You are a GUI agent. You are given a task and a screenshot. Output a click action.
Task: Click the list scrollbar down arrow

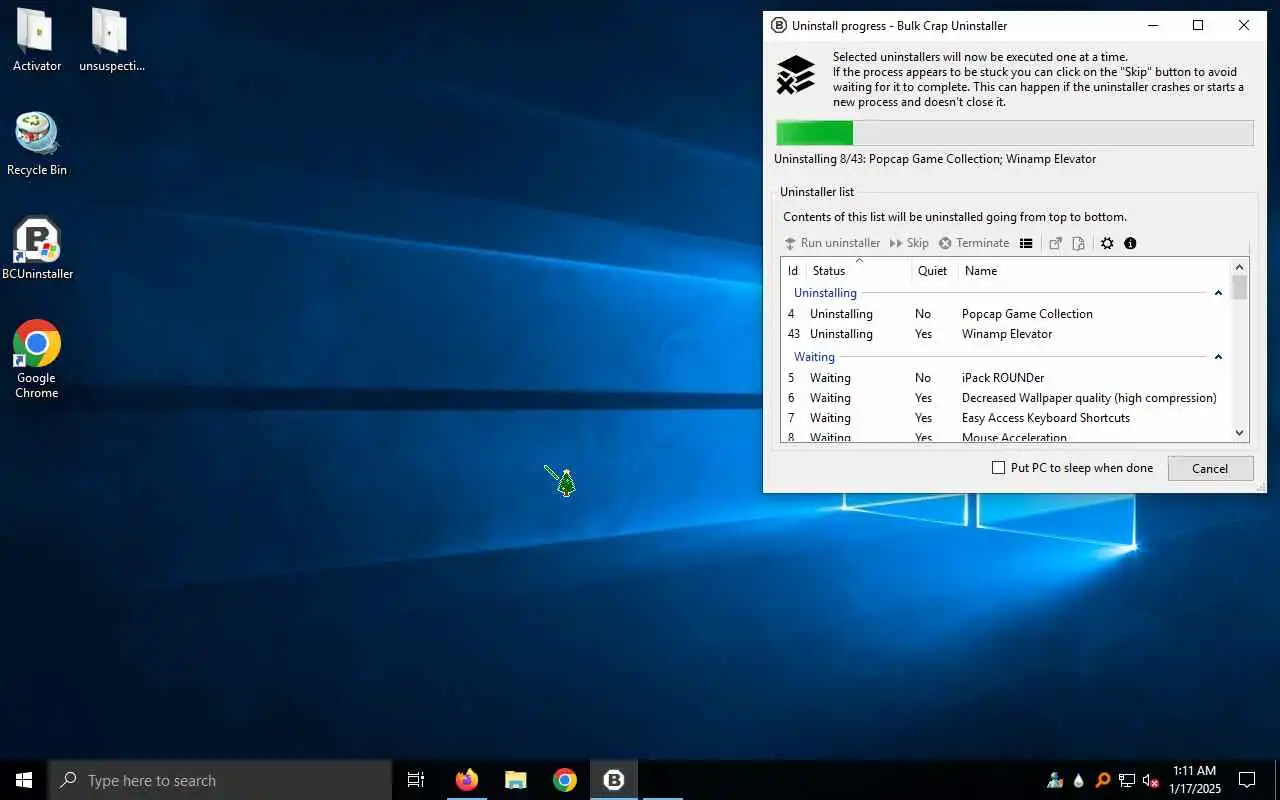1240,433
